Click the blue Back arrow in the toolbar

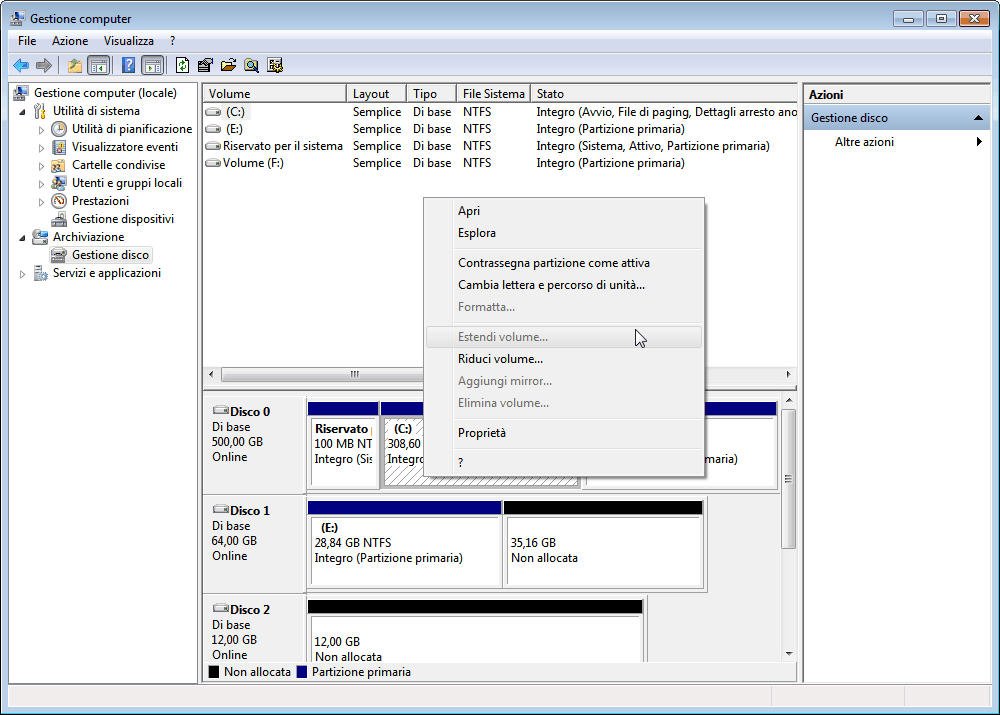[x=20, y=66]
